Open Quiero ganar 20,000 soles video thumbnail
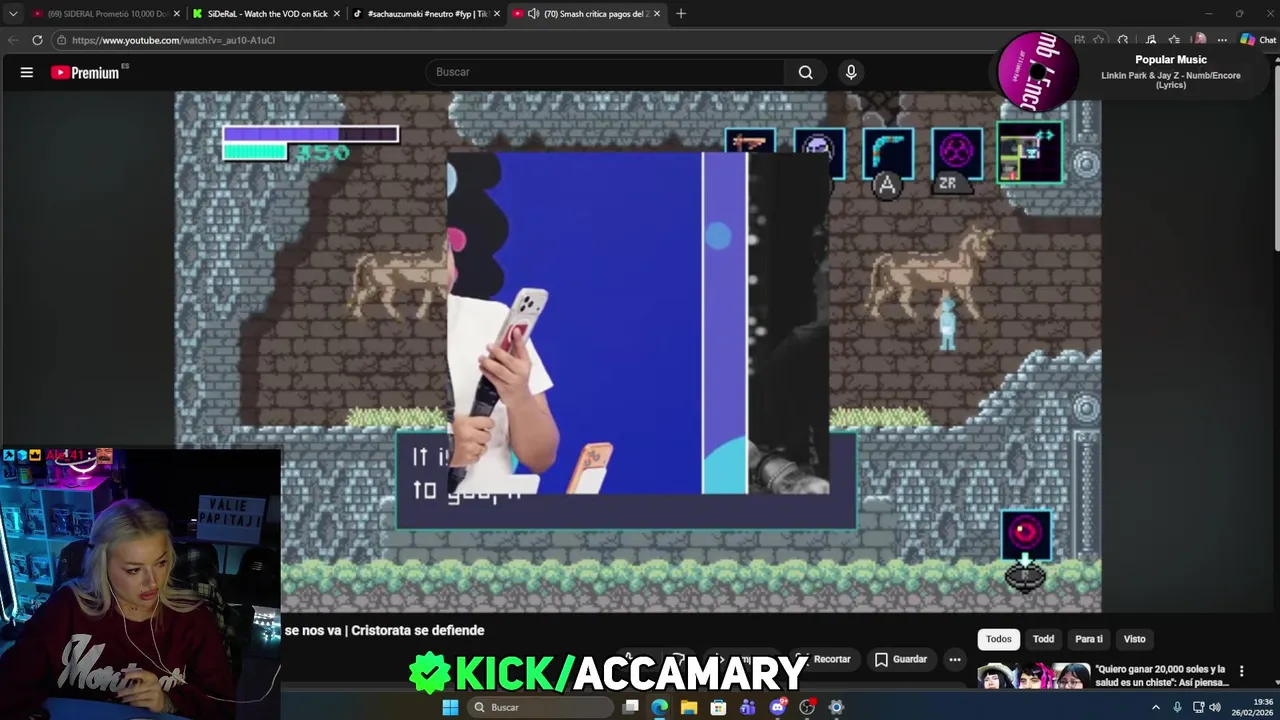Viewport: 1280px width, 720px height. 1033,675
